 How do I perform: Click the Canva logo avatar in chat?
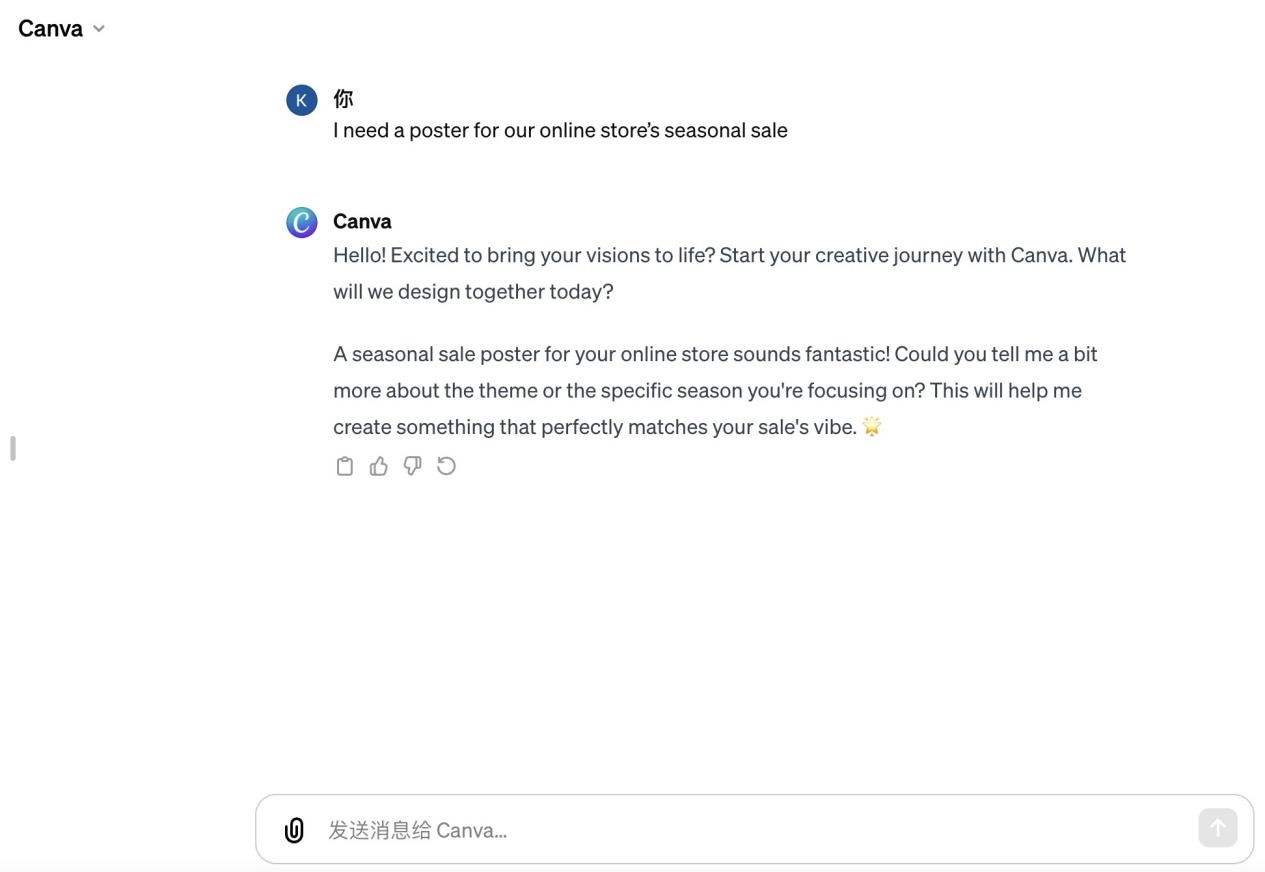pos(302,222)
